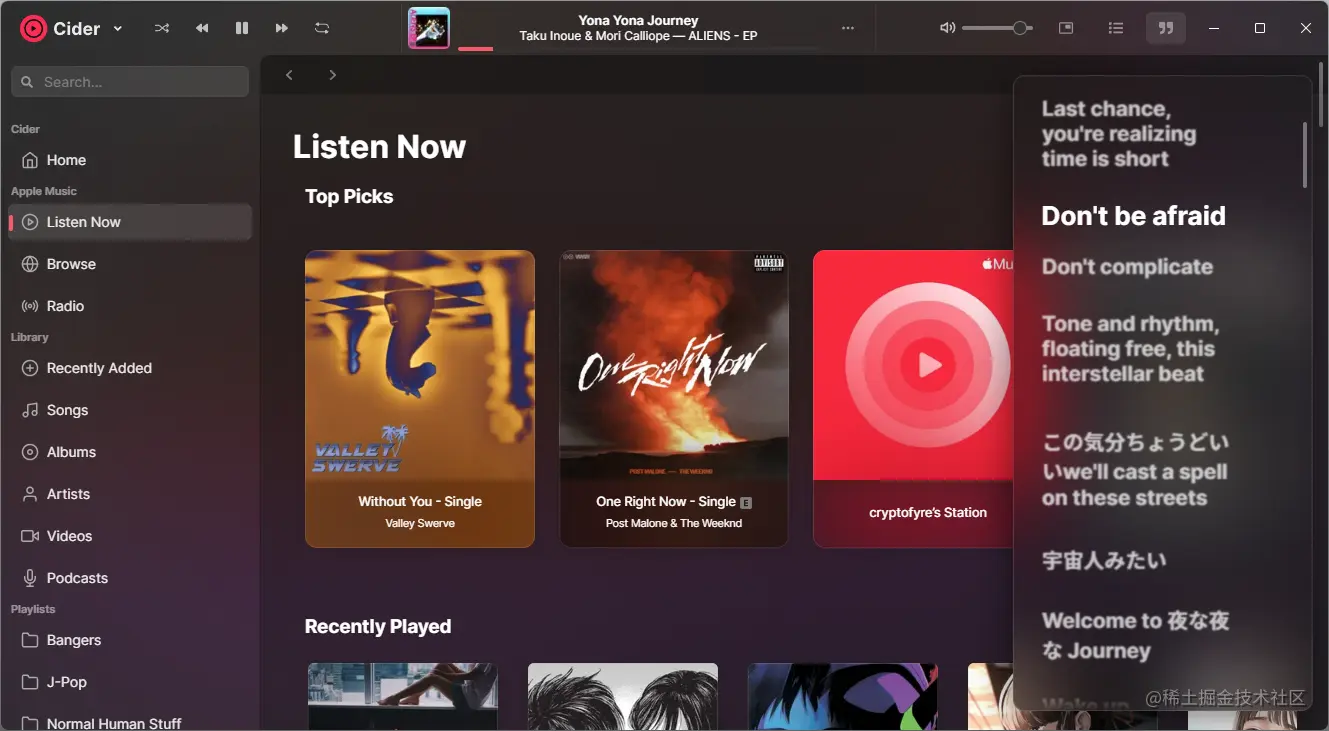Open Recently Added library

pos(130,368)
